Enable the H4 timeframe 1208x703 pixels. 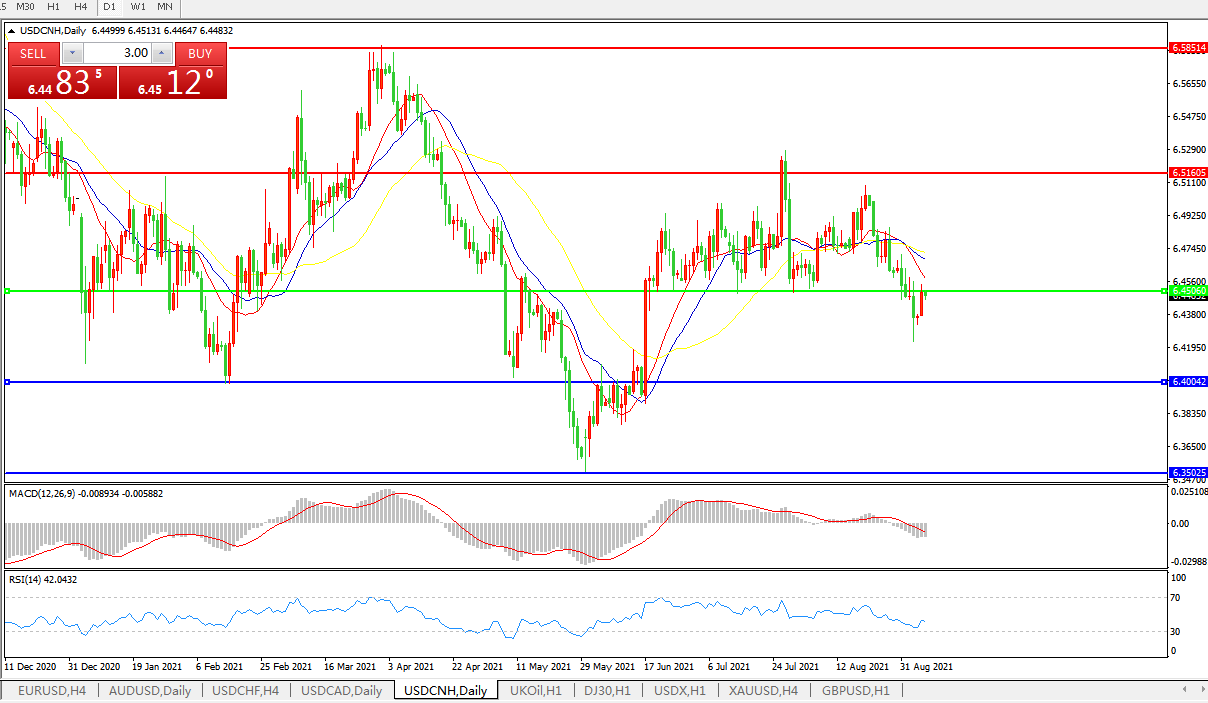(x=81, y=7)
